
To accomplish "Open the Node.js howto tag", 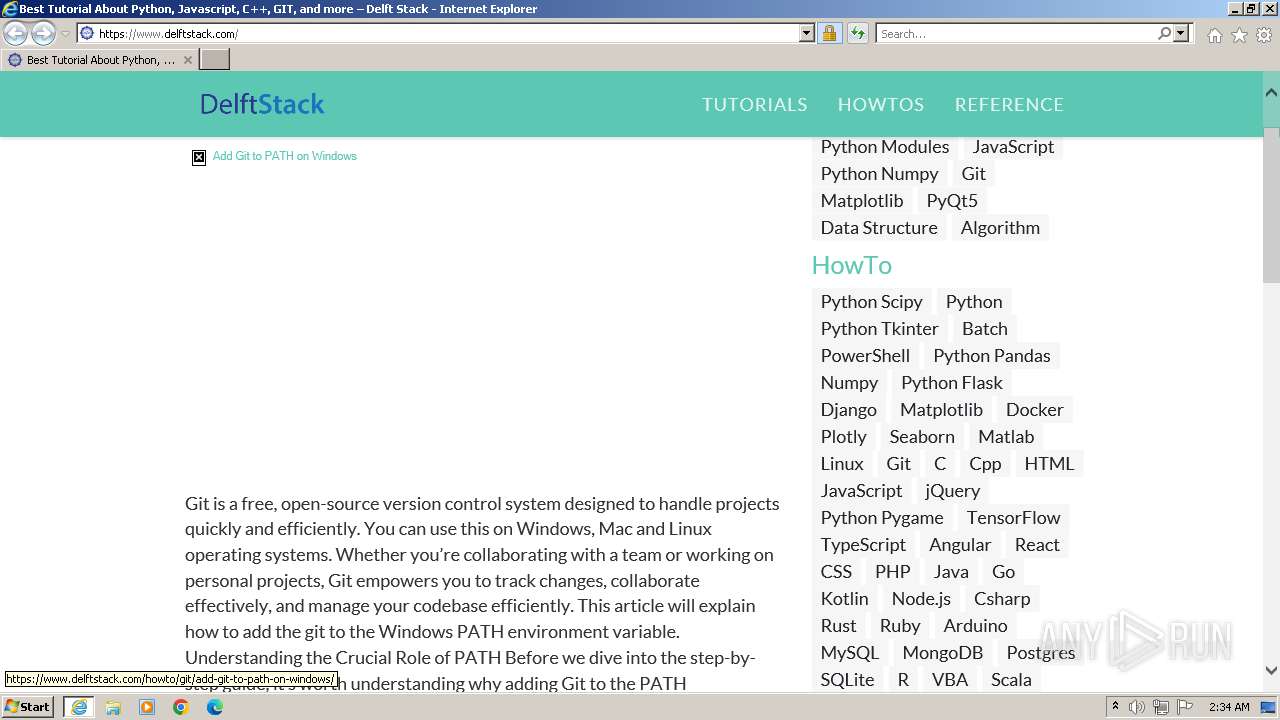I will [x=921, y=598].
